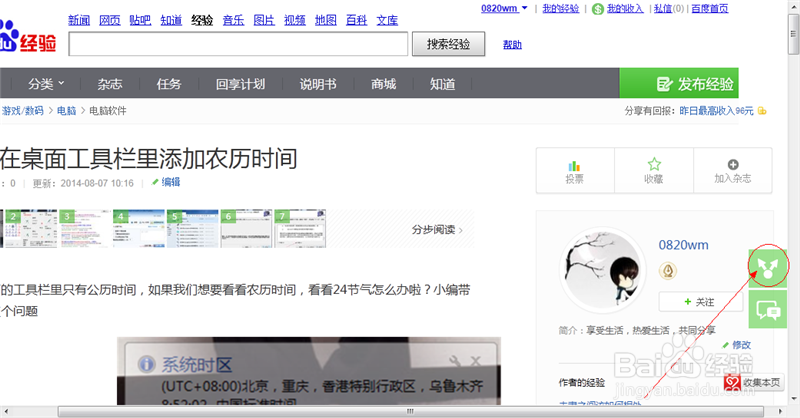This screenshot has width=800, height=418.
Task: Click the 电脑 breadcrumb link
Action: [x=66, y=111]
